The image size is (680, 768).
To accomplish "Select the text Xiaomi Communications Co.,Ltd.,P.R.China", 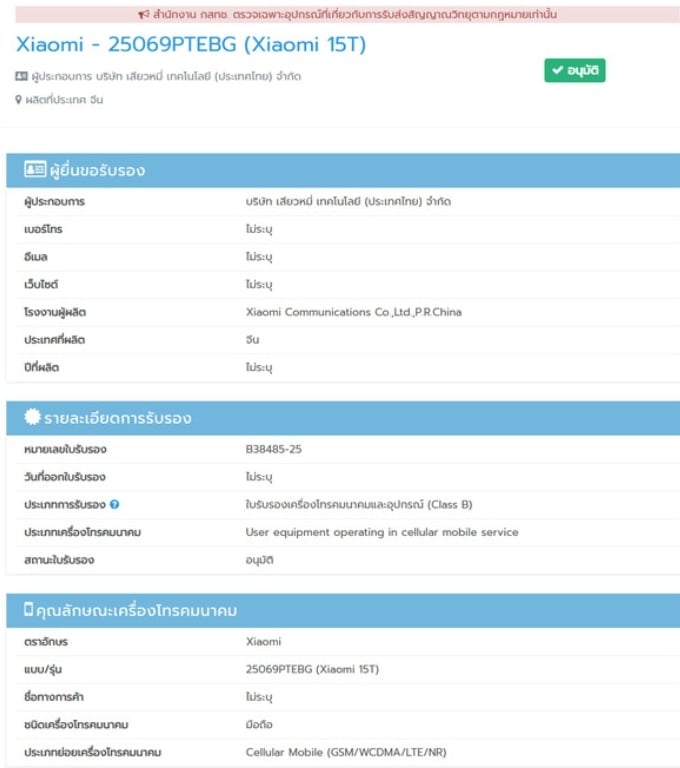I will 353,312.
